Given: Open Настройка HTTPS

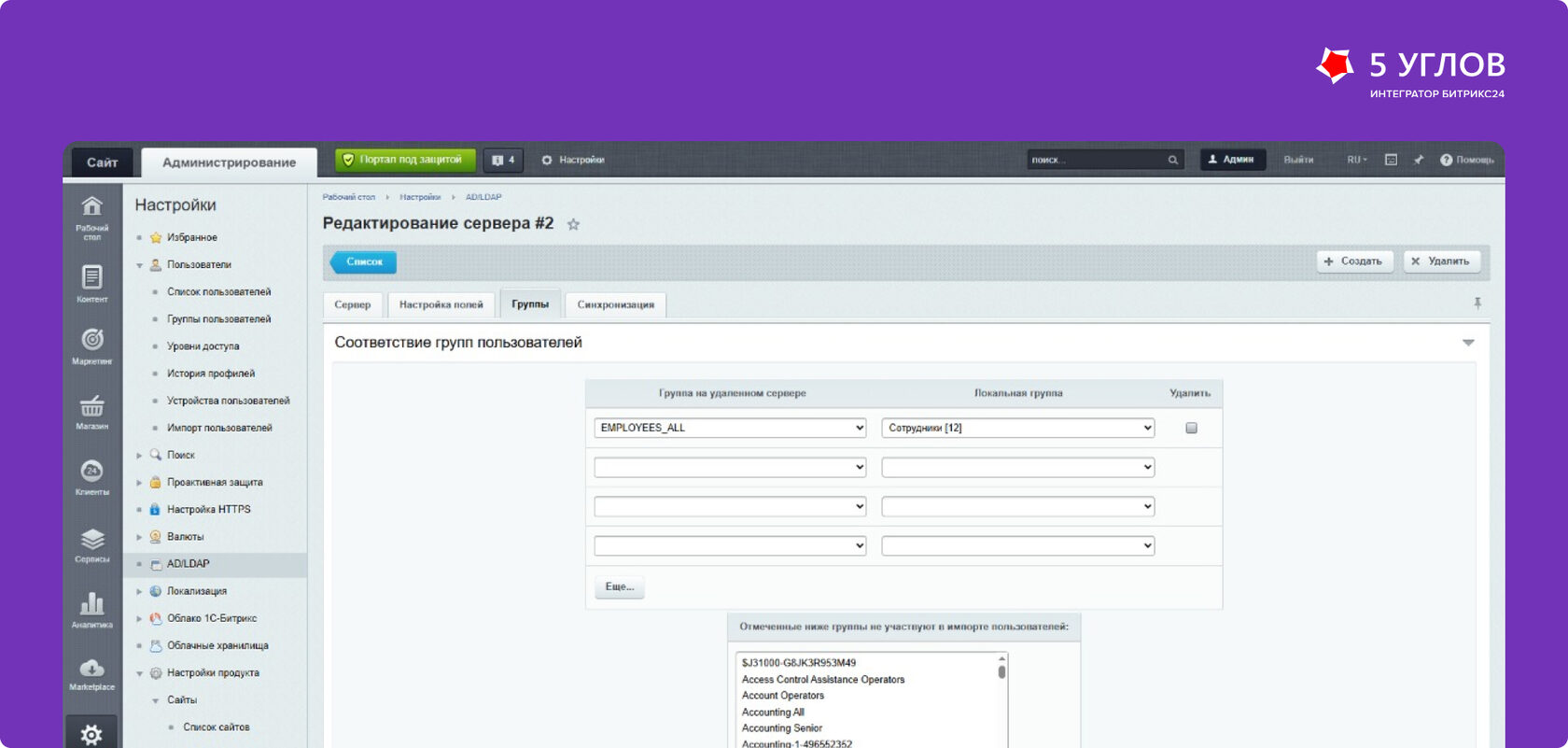Looking at the screenshot, I should (x=208, y=510).
